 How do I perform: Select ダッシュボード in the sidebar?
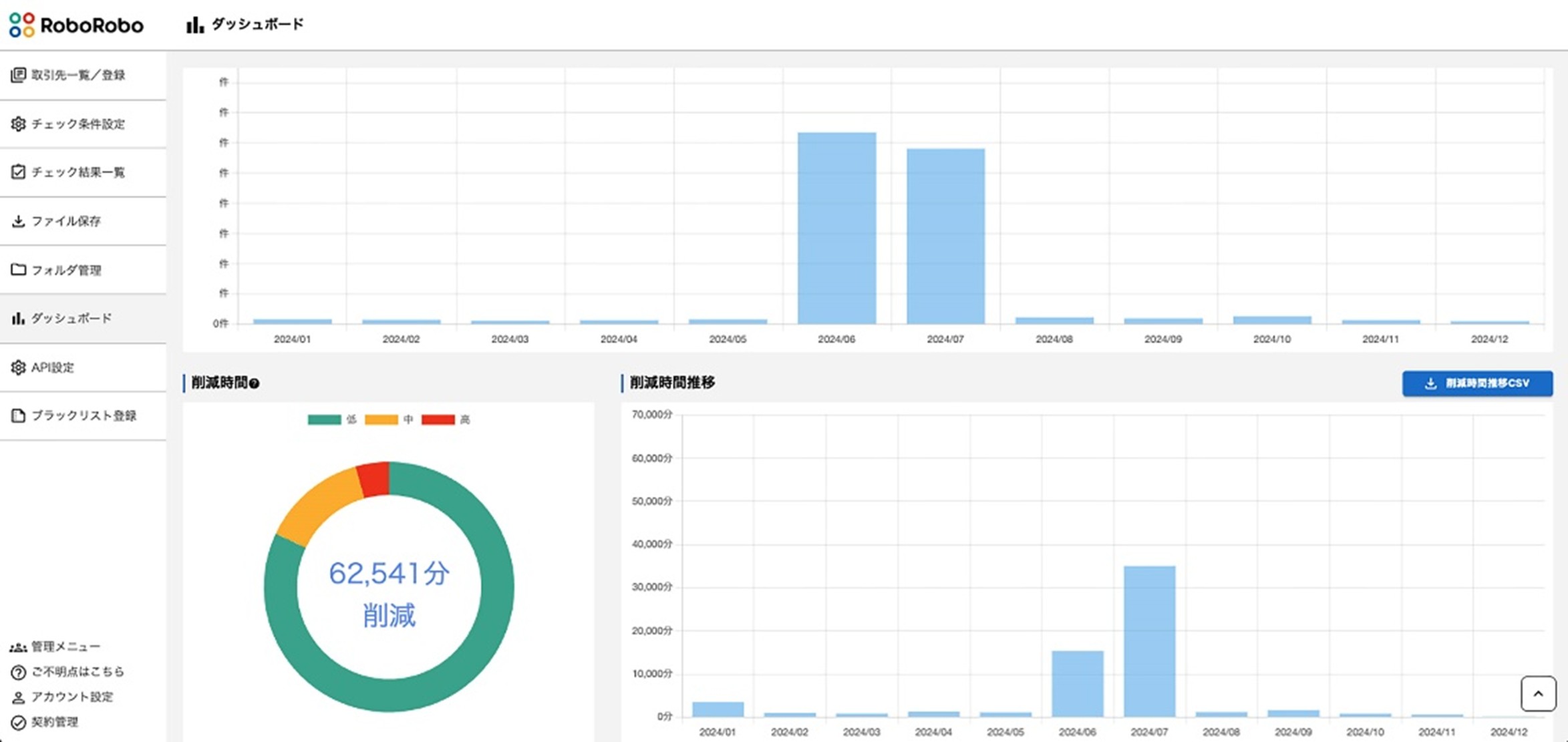tap(83, 319)
